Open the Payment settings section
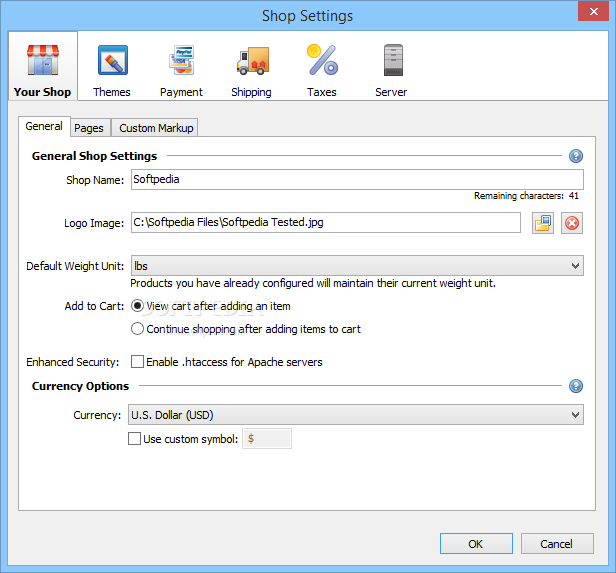Image resolution: width=616 pixels, height=573 pixels. 181,70
